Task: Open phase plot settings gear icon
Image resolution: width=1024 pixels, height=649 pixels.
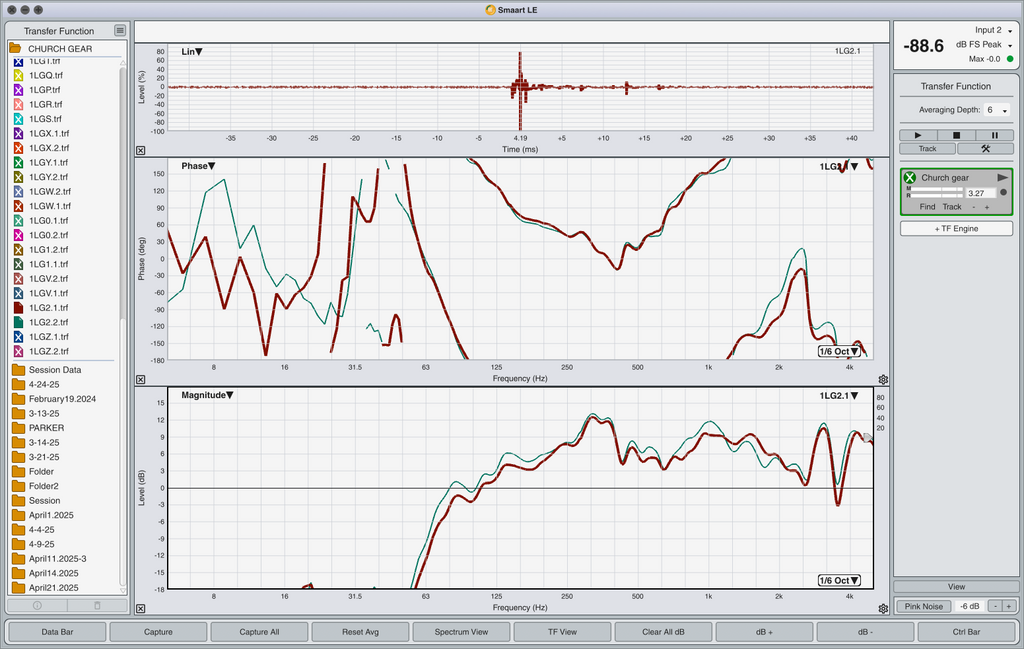Action: [x=883, y=379]
